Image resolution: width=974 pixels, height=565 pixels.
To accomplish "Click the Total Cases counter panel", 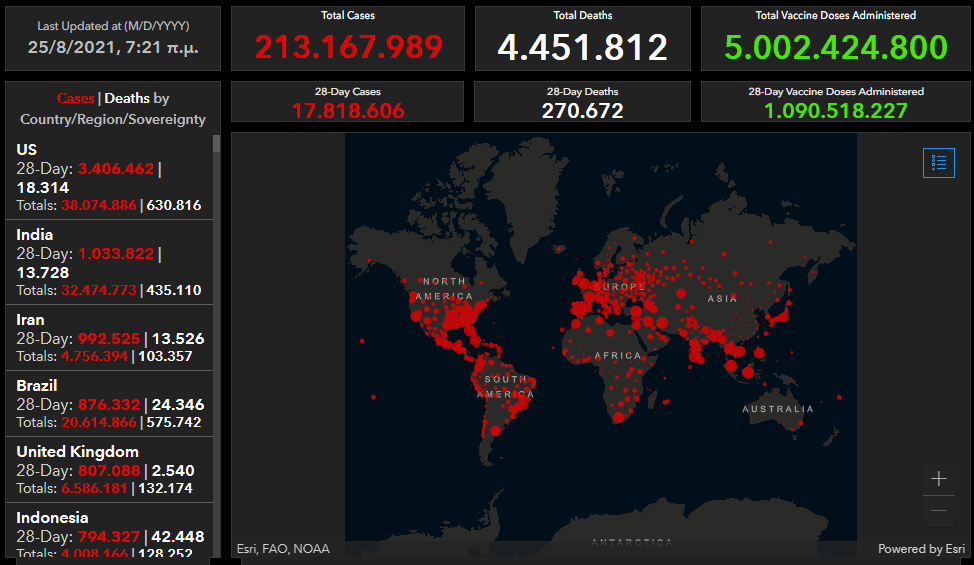I will click(348, 39).
